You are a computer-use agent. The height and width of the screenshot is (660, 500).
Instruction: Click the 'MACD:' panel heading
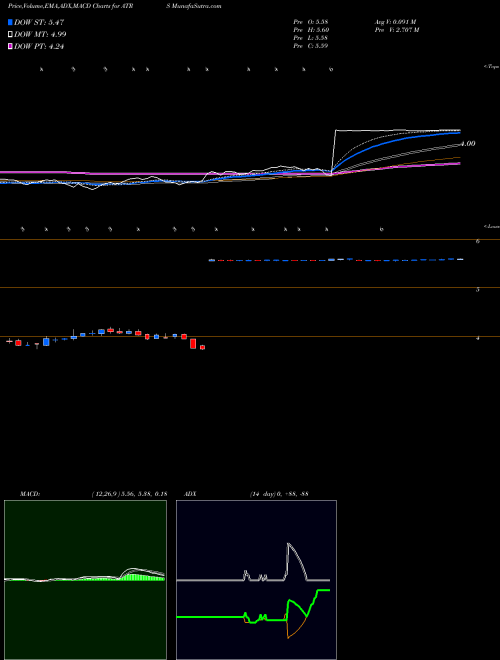(x=30, y=494)
